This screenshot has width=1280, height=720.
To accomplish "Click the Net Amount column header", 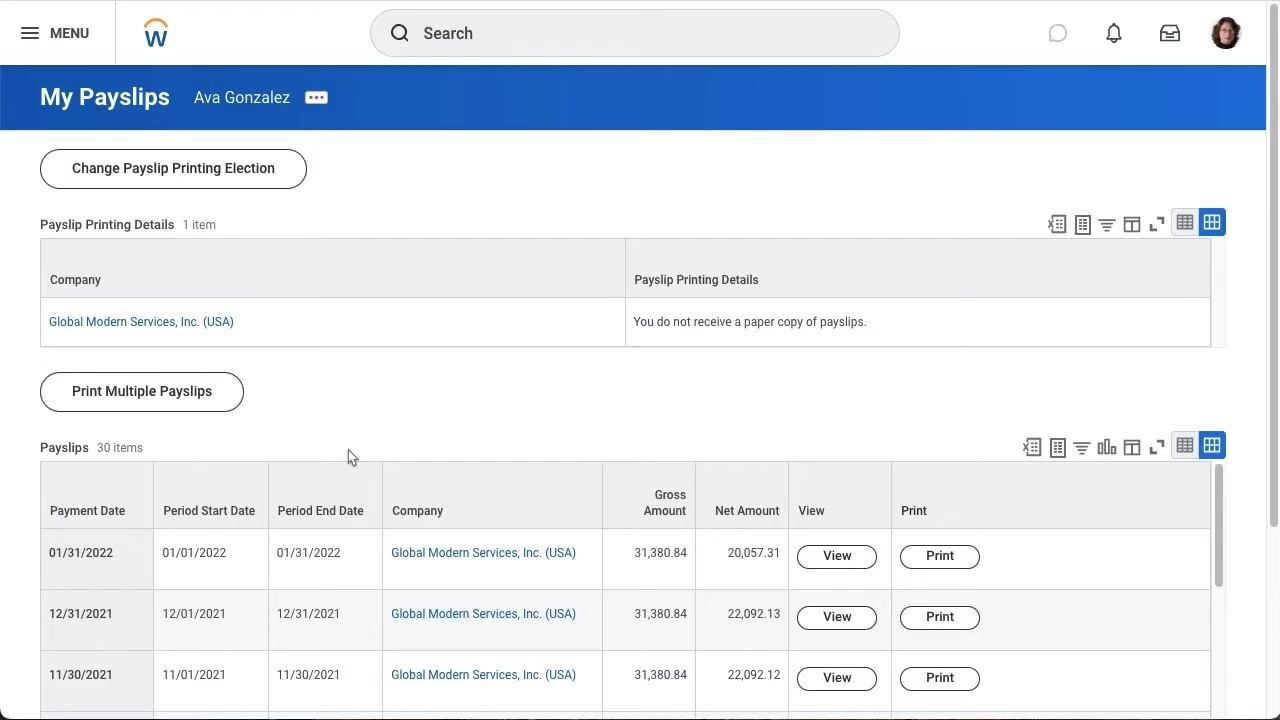I will [742, 496].
